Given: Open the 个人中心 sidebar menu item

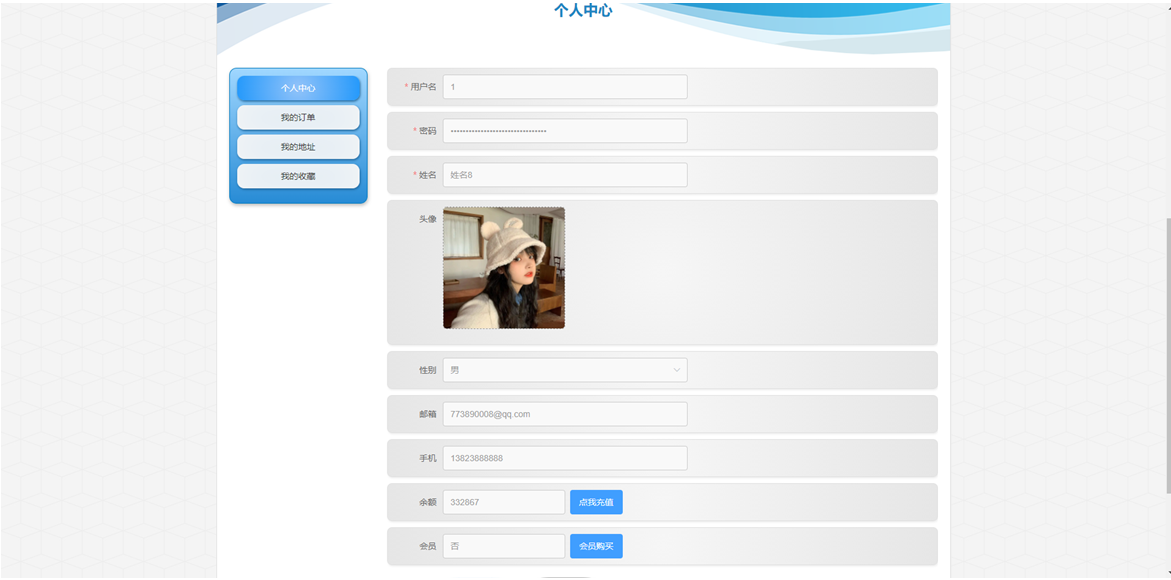Looking at the screenshot, I should [298, 88].
